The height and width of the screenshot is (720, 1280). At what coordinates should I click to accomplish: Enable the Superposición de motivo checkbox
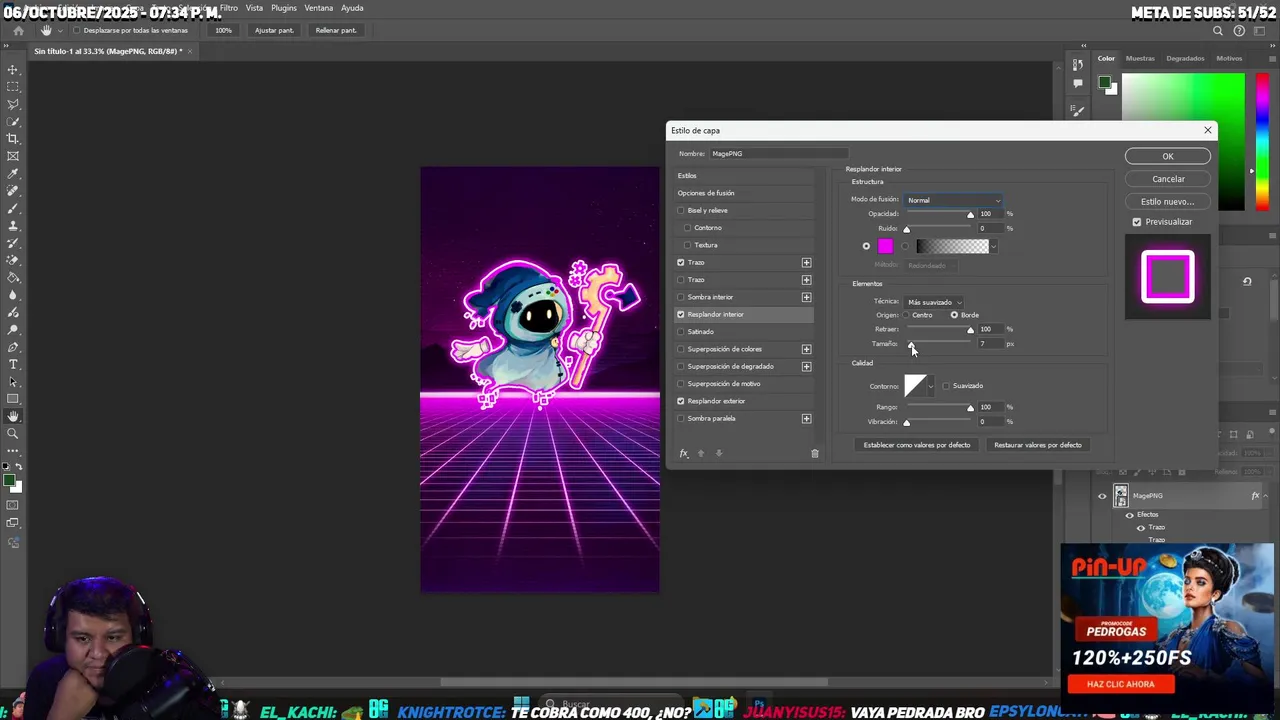(x=681, y=384)
